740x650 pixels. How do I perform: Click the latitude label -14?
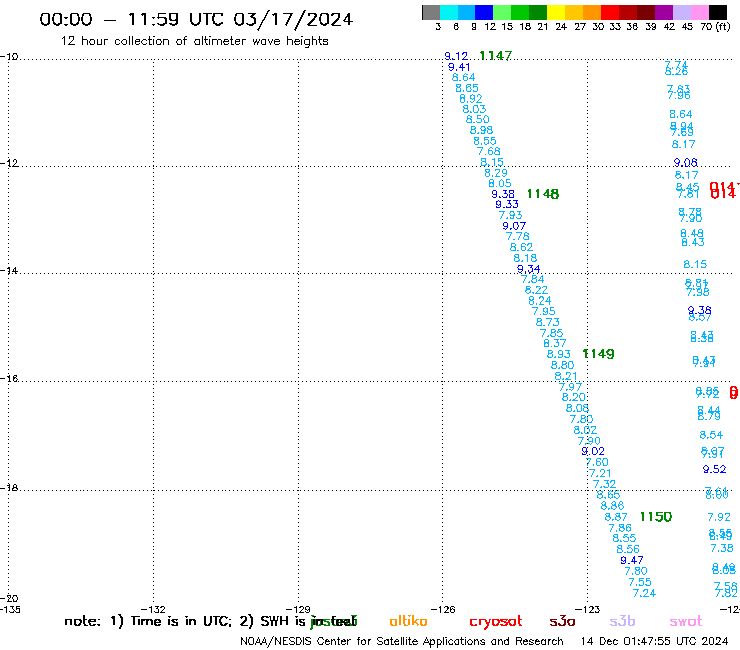9,271
